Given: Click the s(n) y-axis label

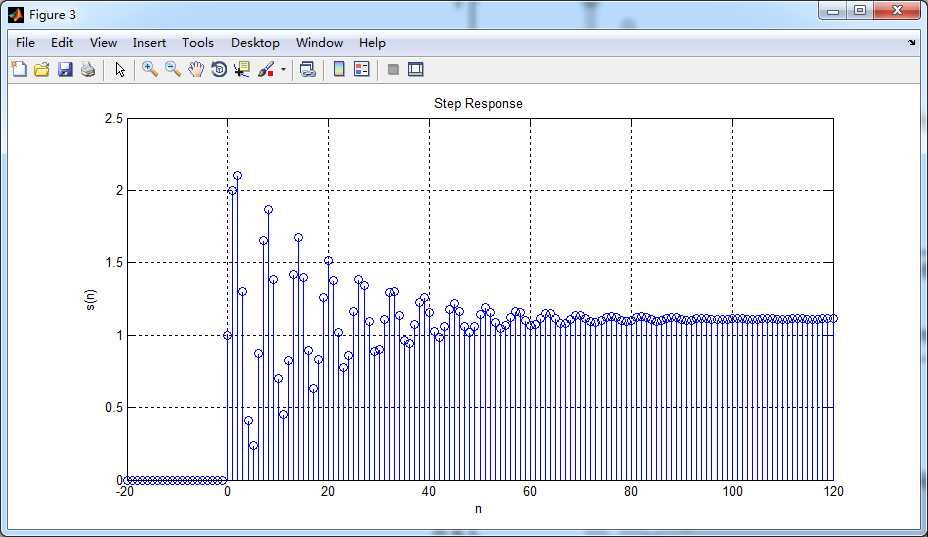Looking at the screenshot, I should [90, 300].
